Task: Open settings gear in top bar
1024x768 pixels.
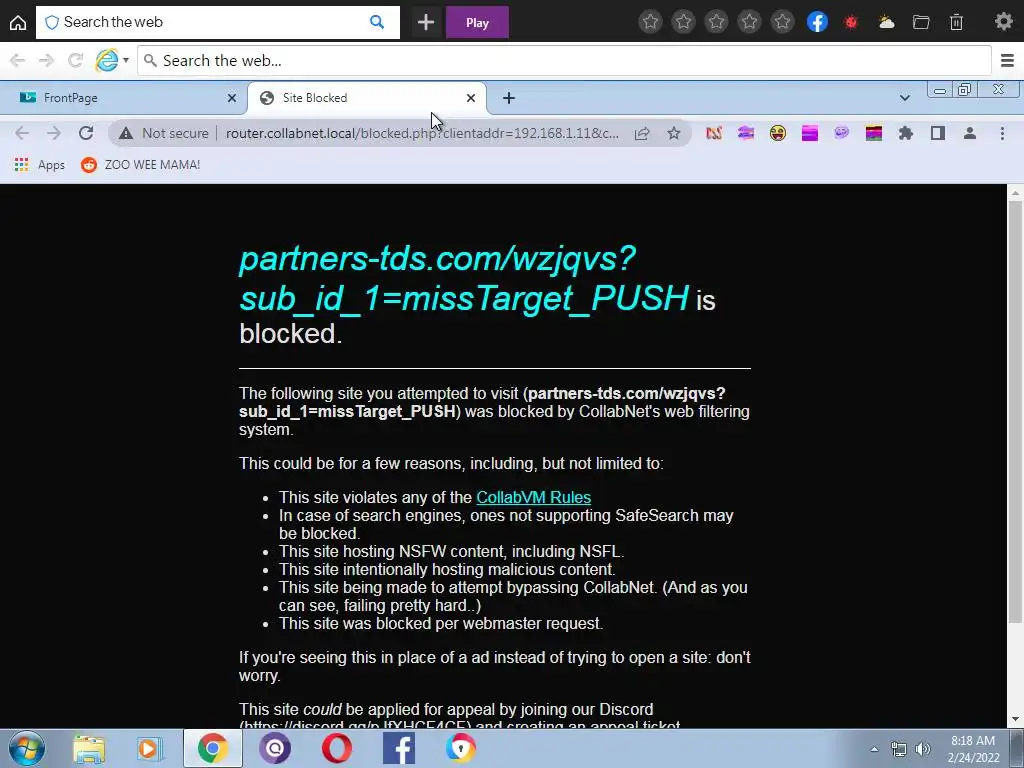Action: pyautogui.click(x=1004, y=22)
